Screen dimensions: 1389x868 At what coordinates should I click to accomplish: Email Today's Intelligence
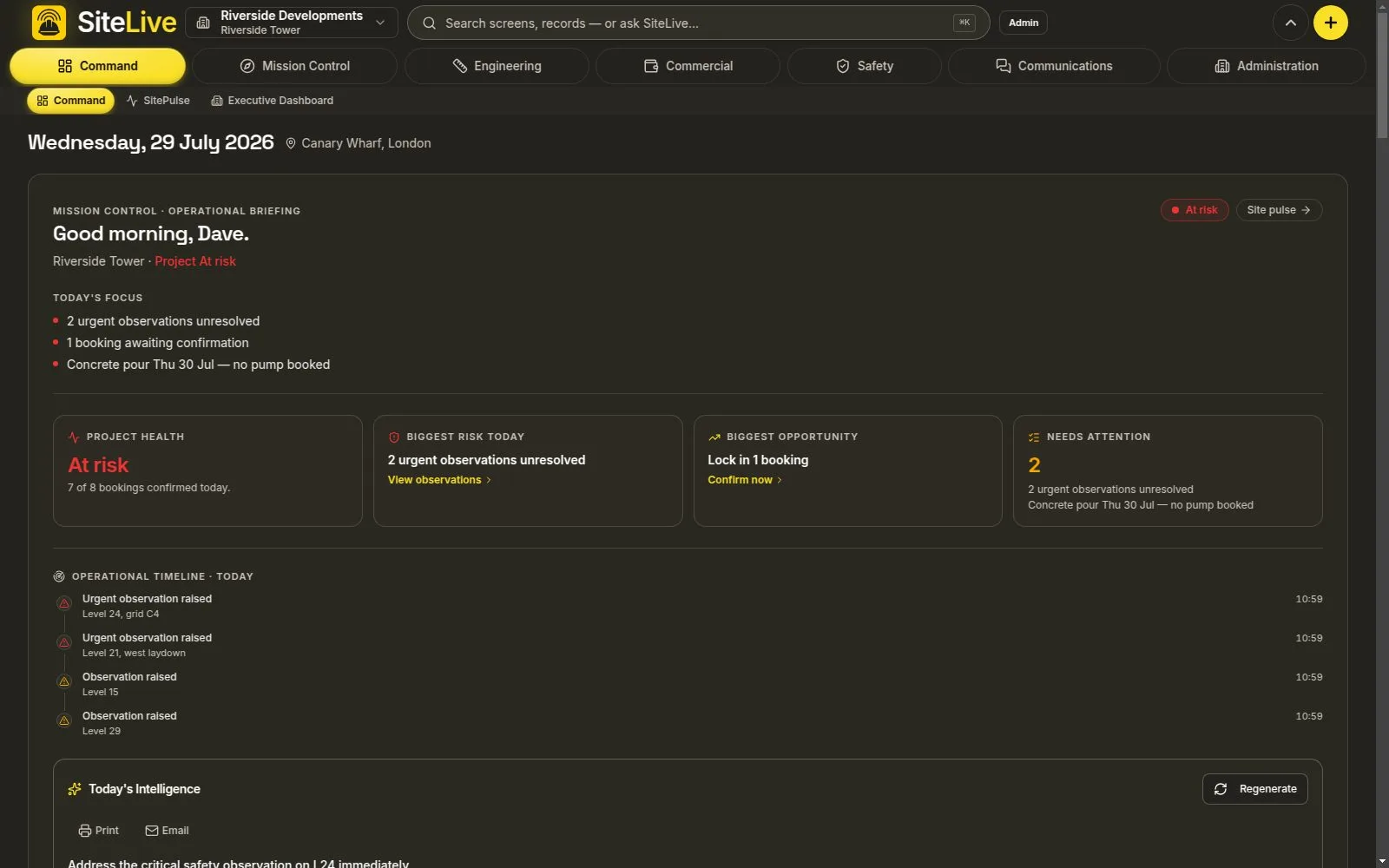167,831
